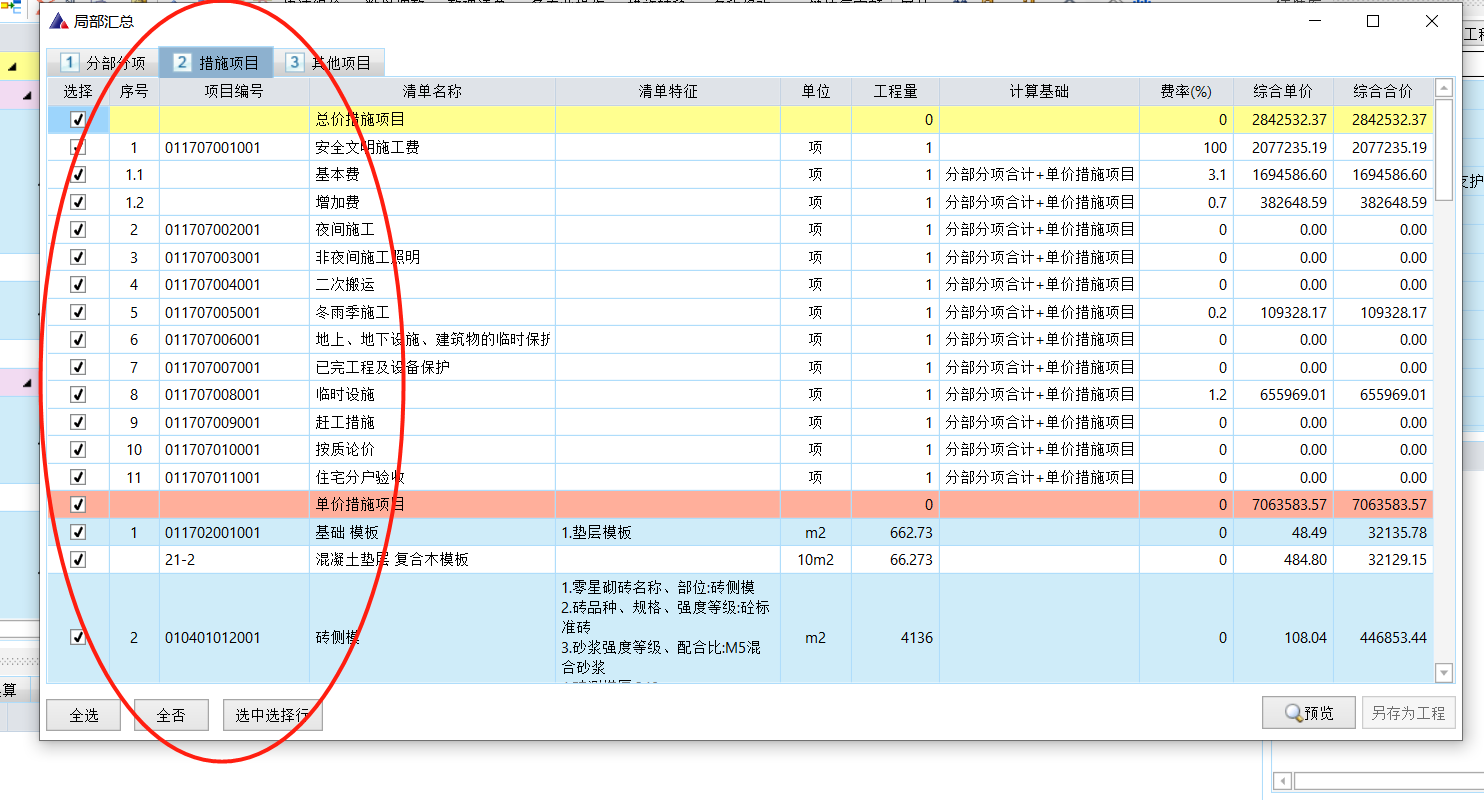Uncheck the 基础 模板 row checkbox

[x=78, y=532]
